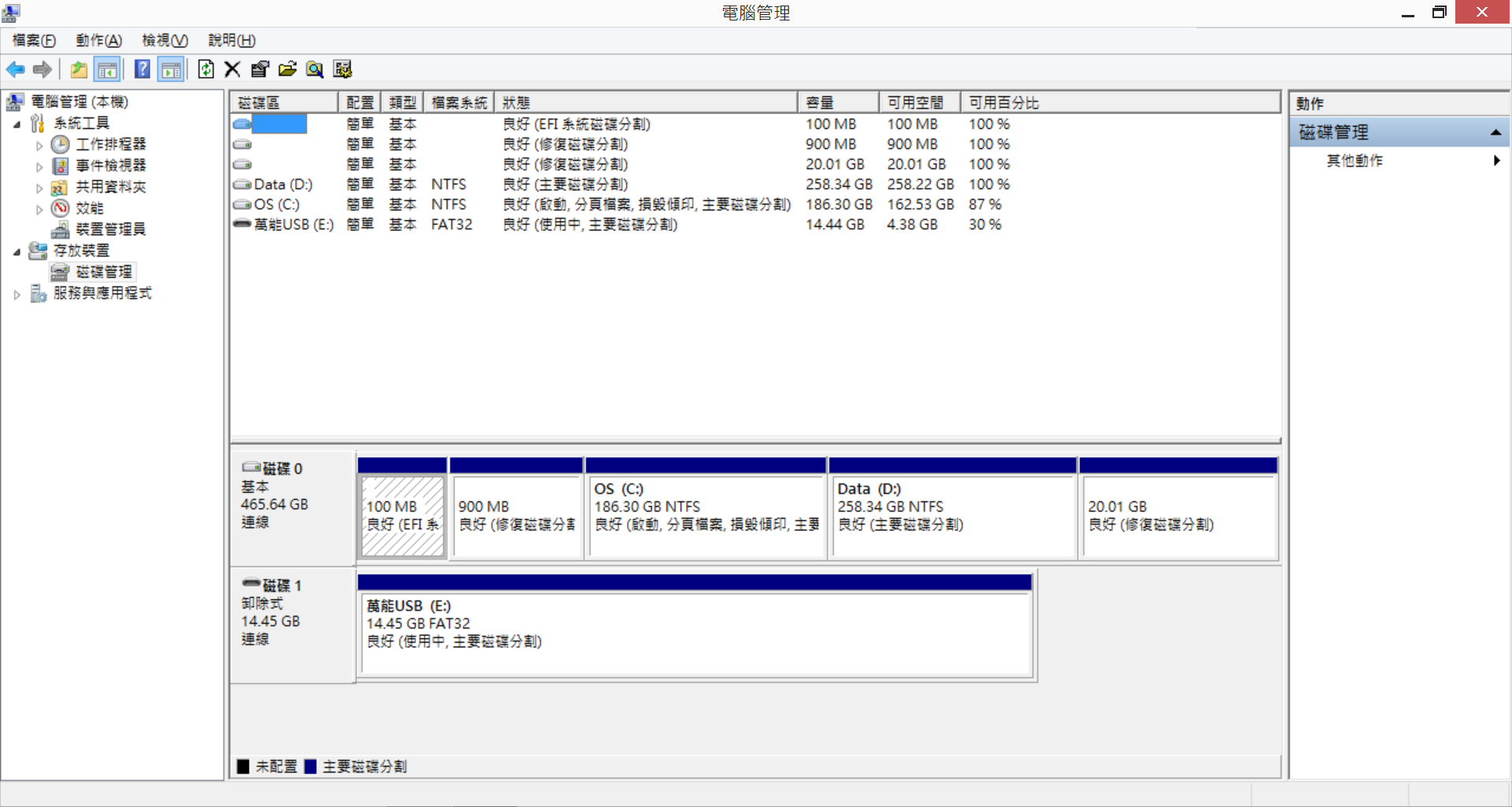This screenshot has width=1512, height=807.
Task: Expand the 事件檢視器 tree node
Action: (x=39, y=167)
